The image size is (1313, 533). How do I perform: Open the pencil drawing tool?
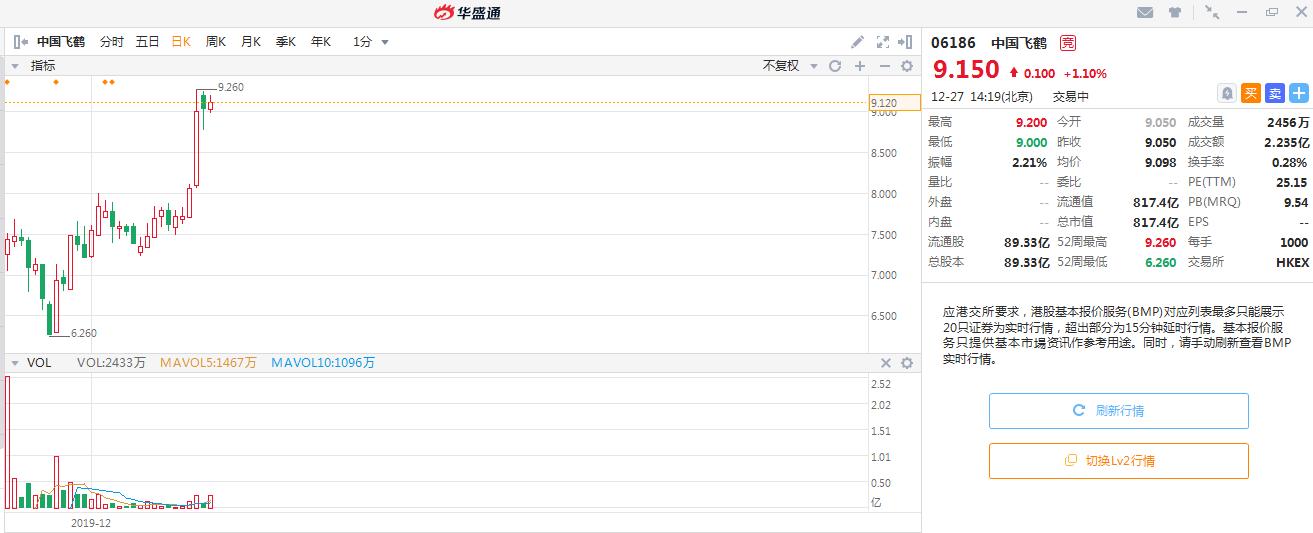(857, 42)
